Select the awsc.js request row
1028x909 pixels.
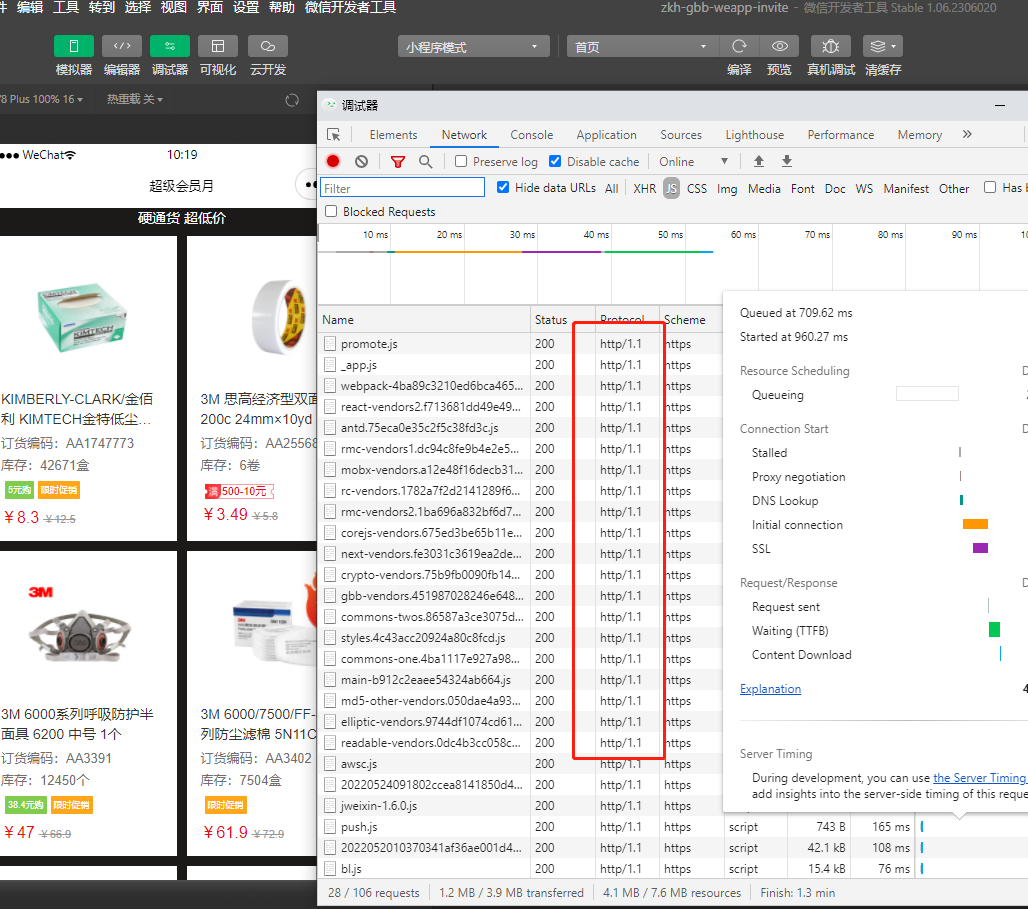(x=521, y=763)
